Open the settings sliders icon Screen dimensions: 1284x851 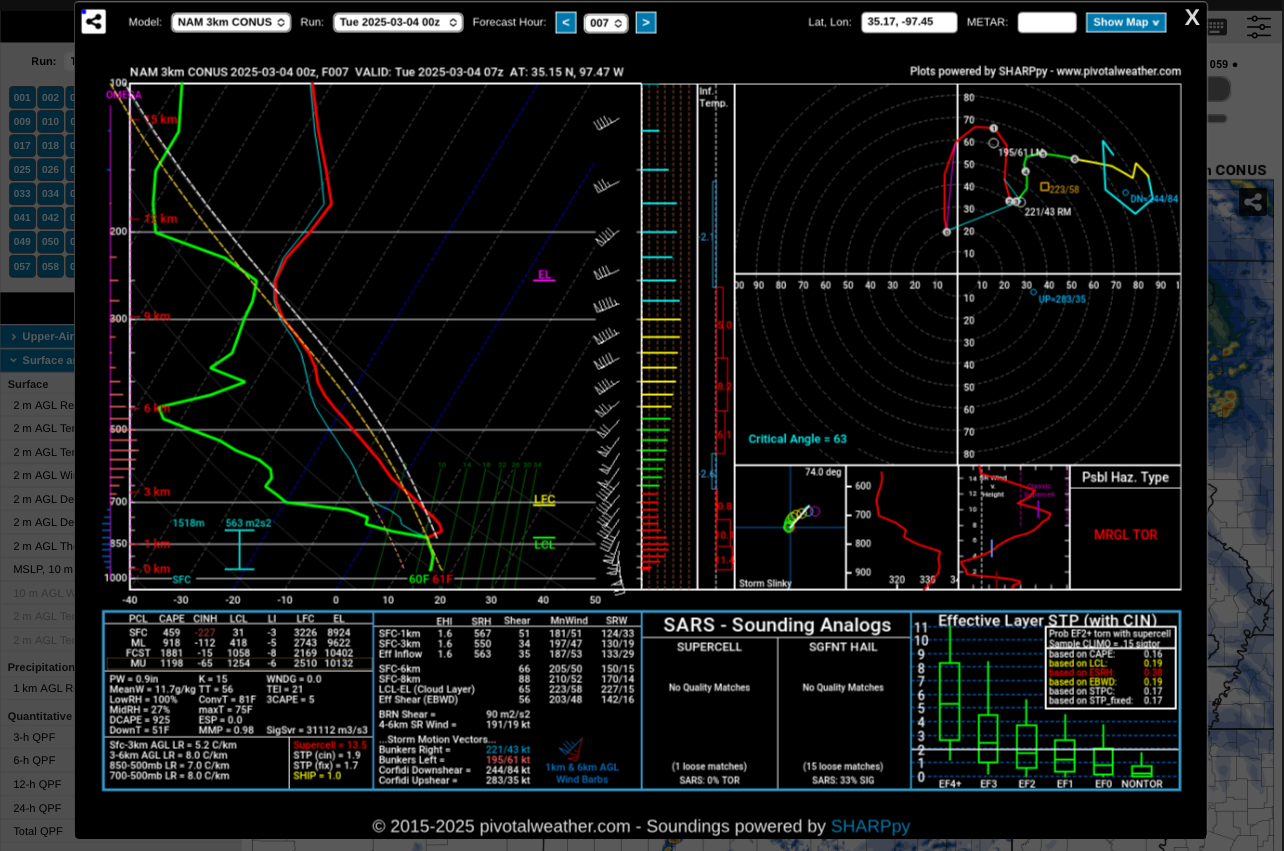[x=1259, y=27]
